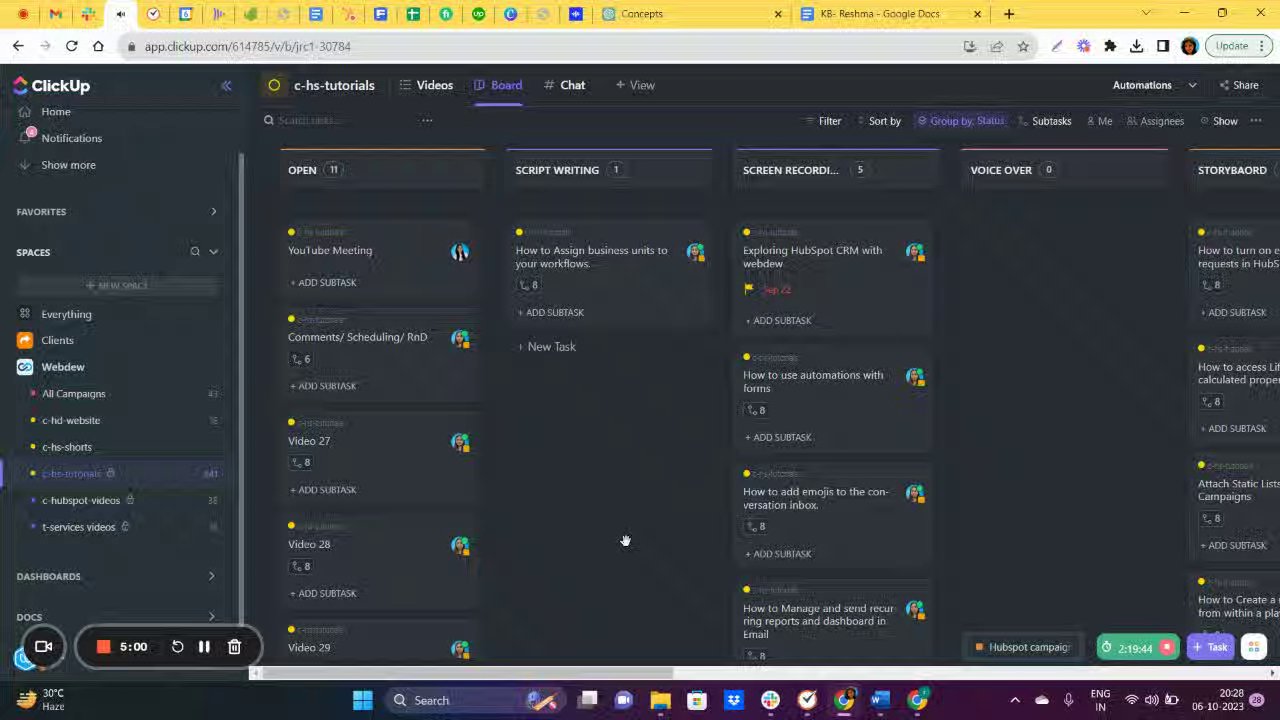The image size is (1280, 720).
Task: Open Exploring HubSpot CRM with webdew task
Action: click(812, 257)
